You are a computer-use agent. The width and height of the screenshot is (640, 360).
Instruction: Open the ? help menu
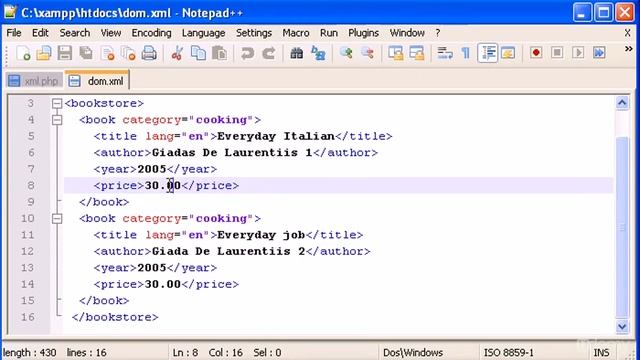[x=438, y=33]
